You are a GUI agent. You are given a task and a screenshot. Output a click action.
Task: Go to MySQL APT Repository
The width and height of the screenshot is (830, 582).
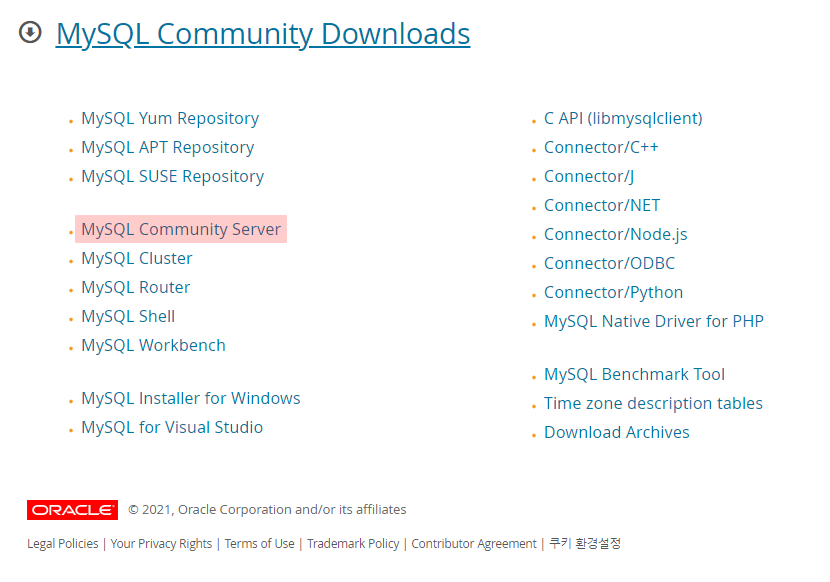[167, 147]
